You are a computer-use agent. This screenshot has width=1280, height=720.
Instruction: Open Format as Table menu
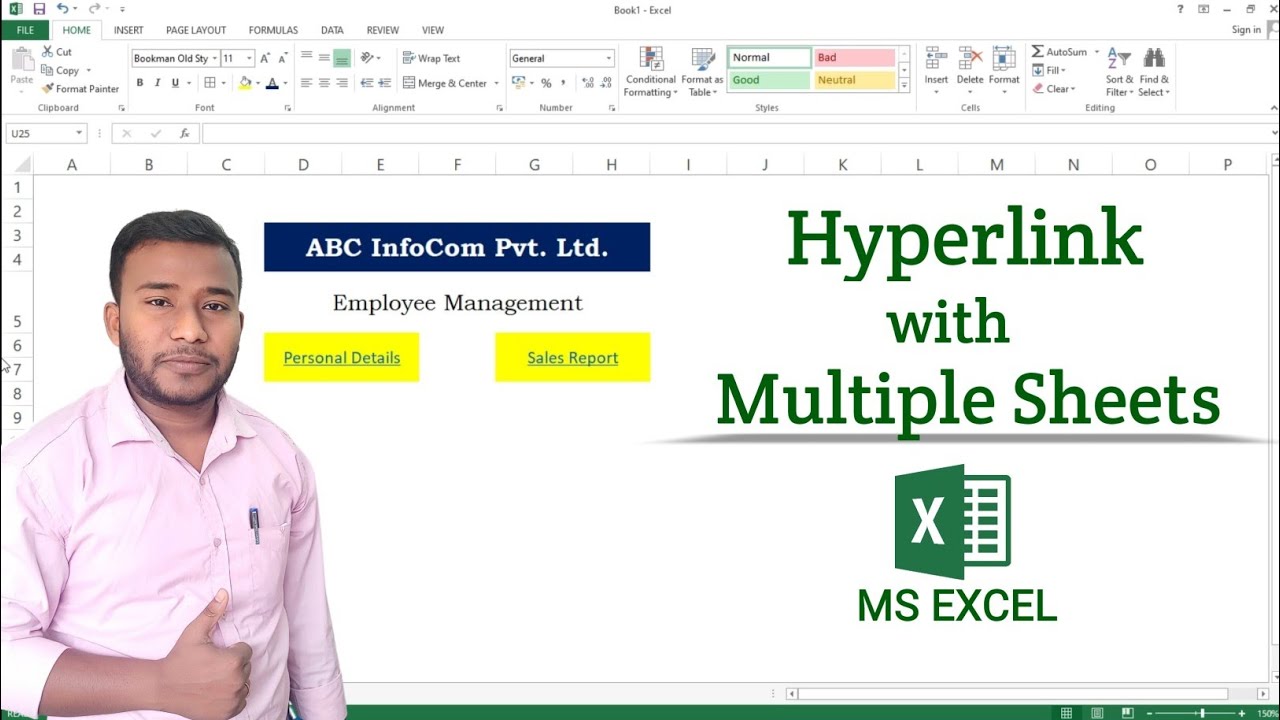(702, 71)
